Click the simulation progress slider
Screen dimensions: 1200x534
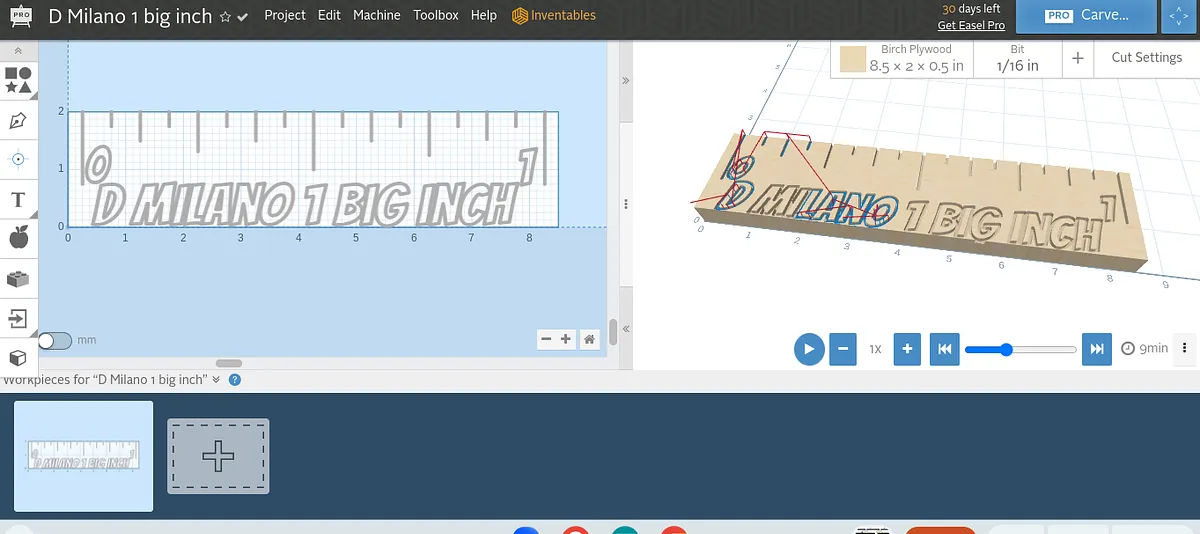point(1020,349)
